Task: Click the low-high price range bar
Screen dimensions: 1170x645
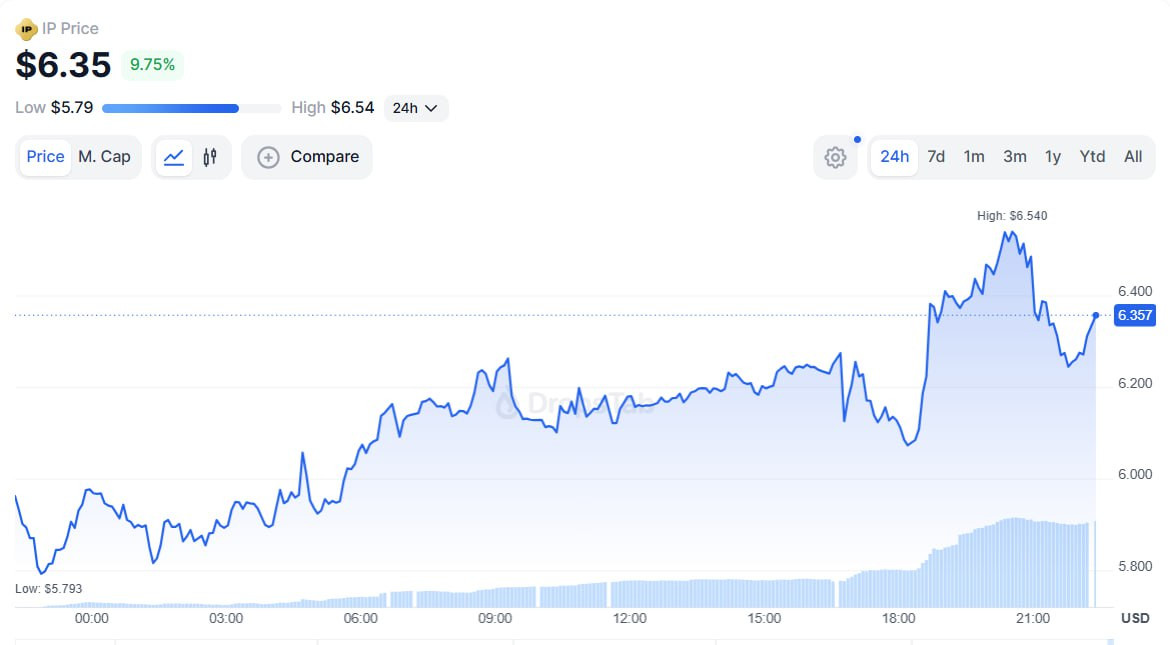Action: click(192, 108)
